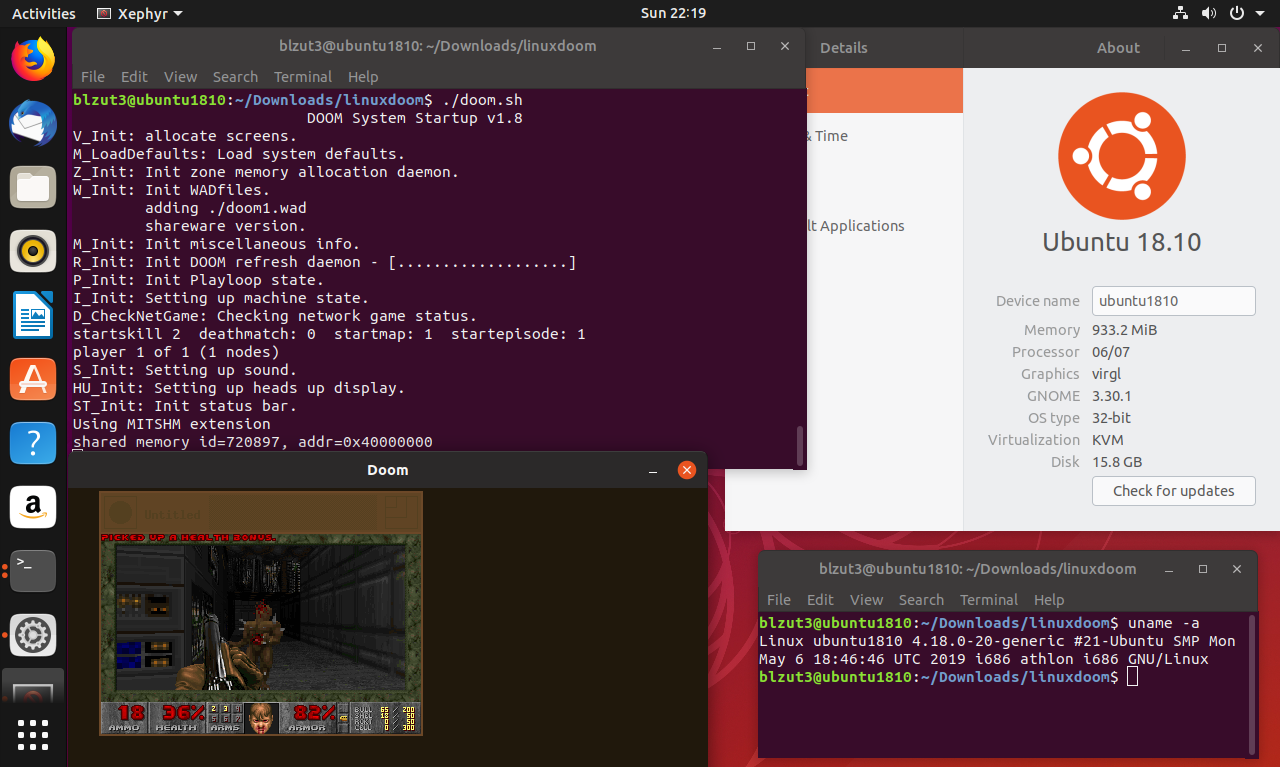This screenshot has width=1280, height=767.
Task: Open the Settings dock icon
Action: point(33,635)
